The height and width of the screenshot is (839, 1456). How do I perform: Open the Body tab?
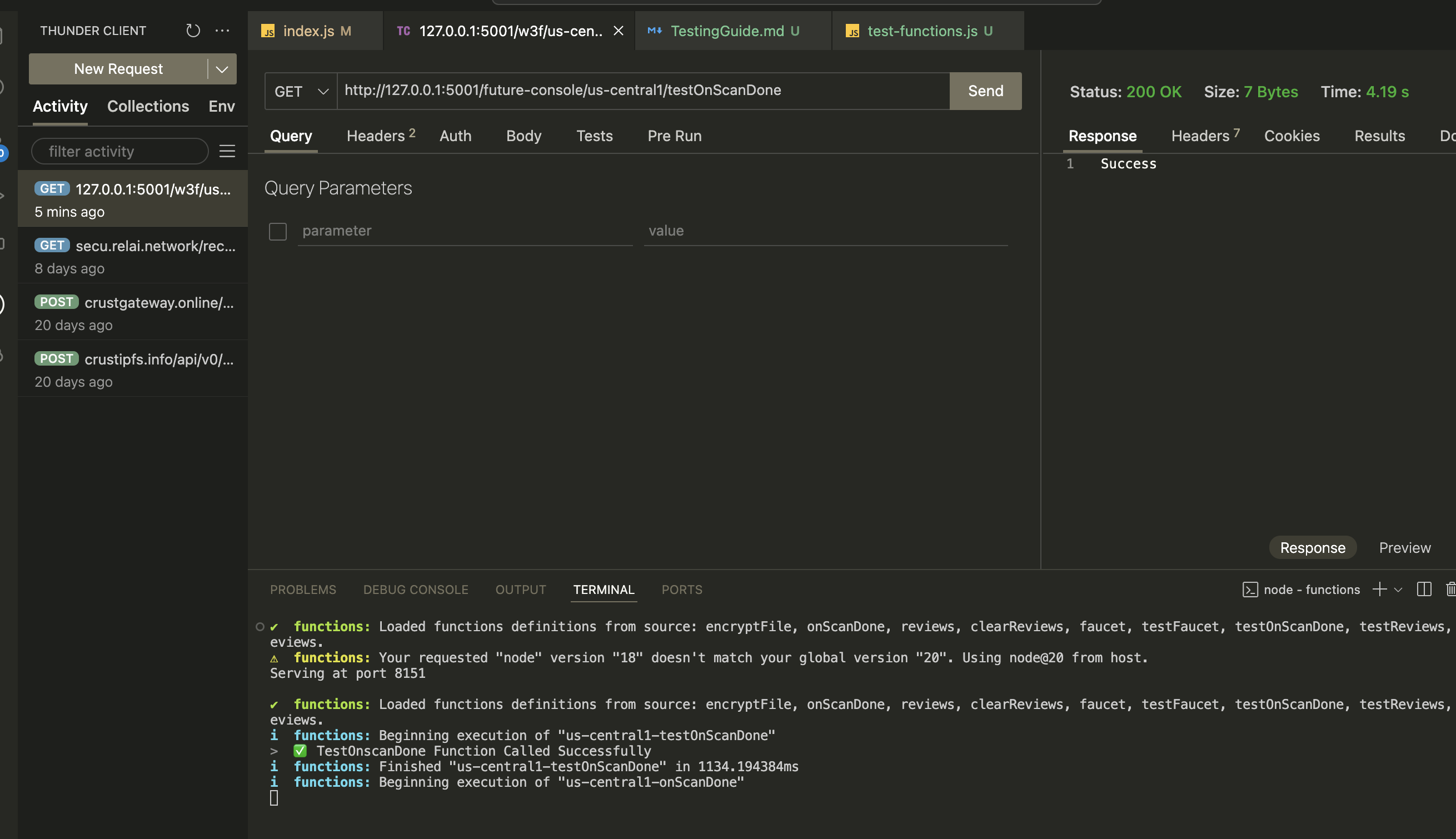523,136
